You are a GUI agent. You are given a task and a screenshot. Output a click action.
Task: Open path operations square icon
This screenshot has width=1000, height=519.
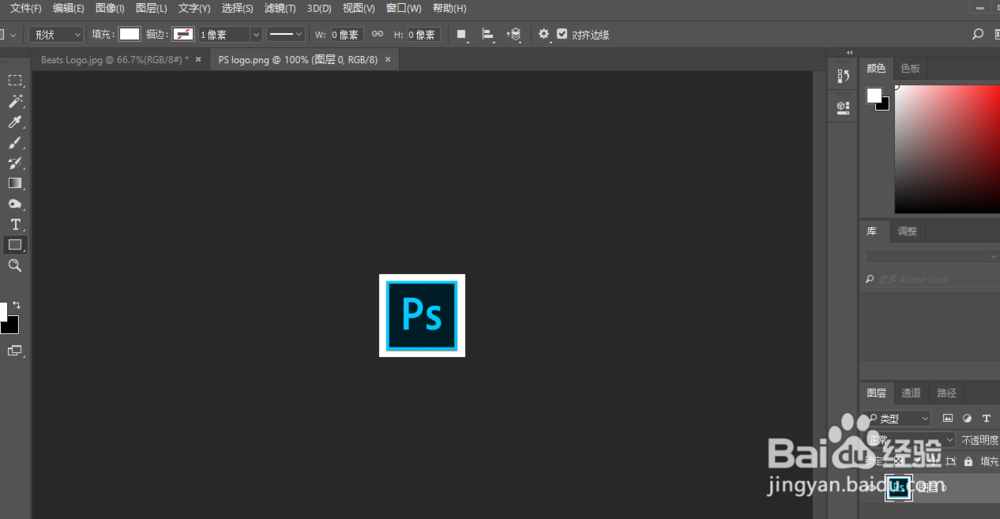click(x=461, y=34)
